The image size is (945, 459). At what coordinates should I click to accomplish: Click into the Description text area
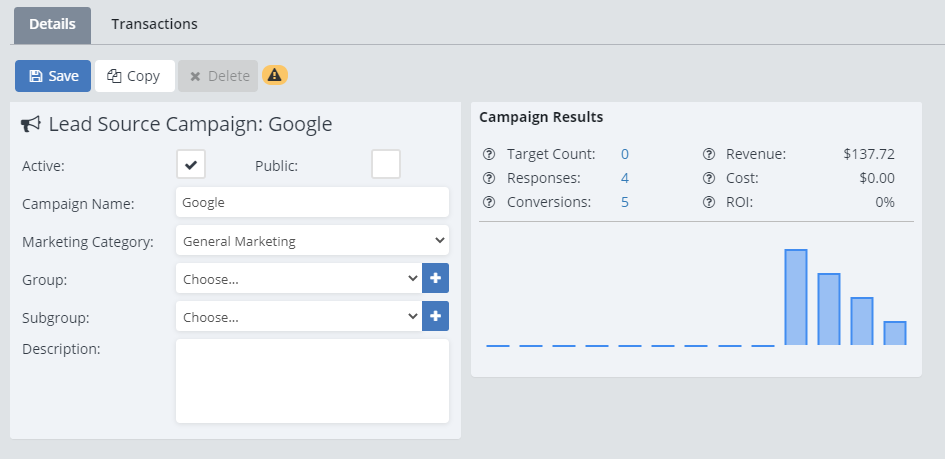[312, 380]
